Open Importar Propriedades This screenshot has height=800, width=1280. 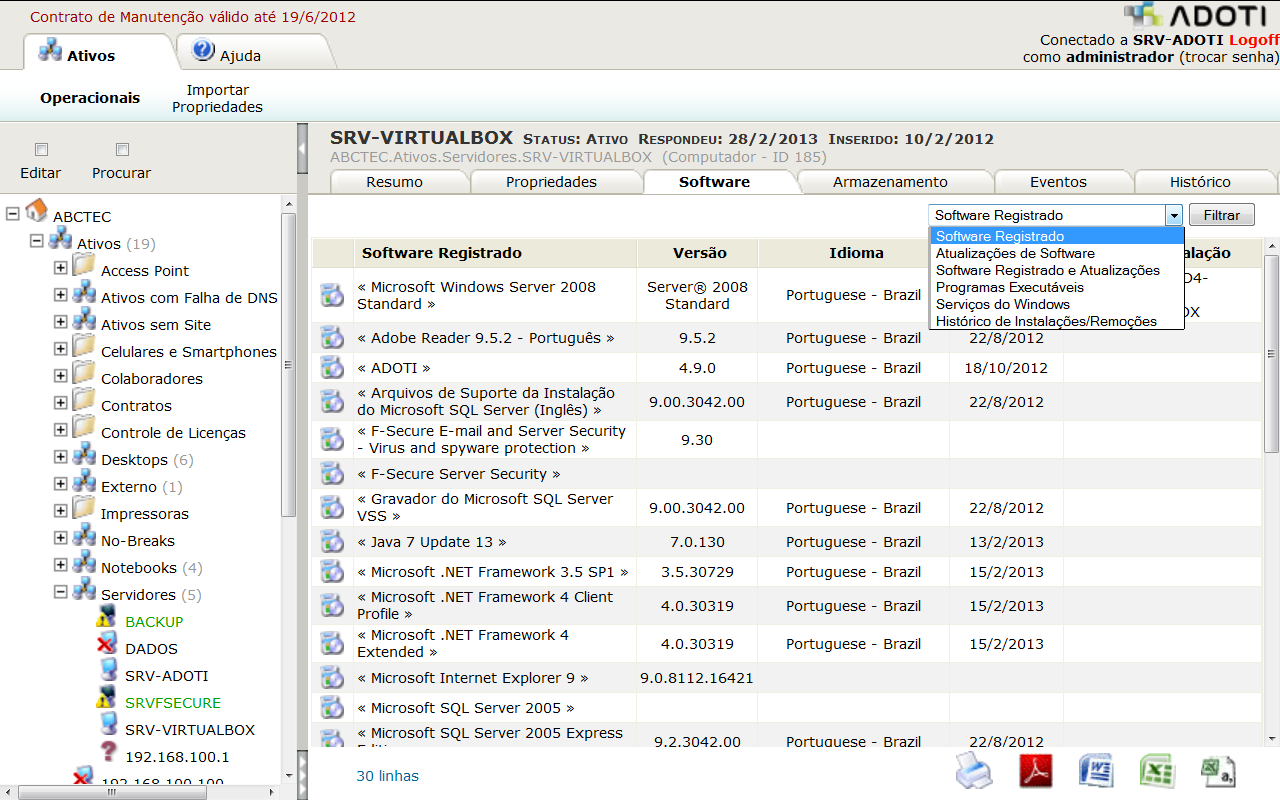coord(217,98)
